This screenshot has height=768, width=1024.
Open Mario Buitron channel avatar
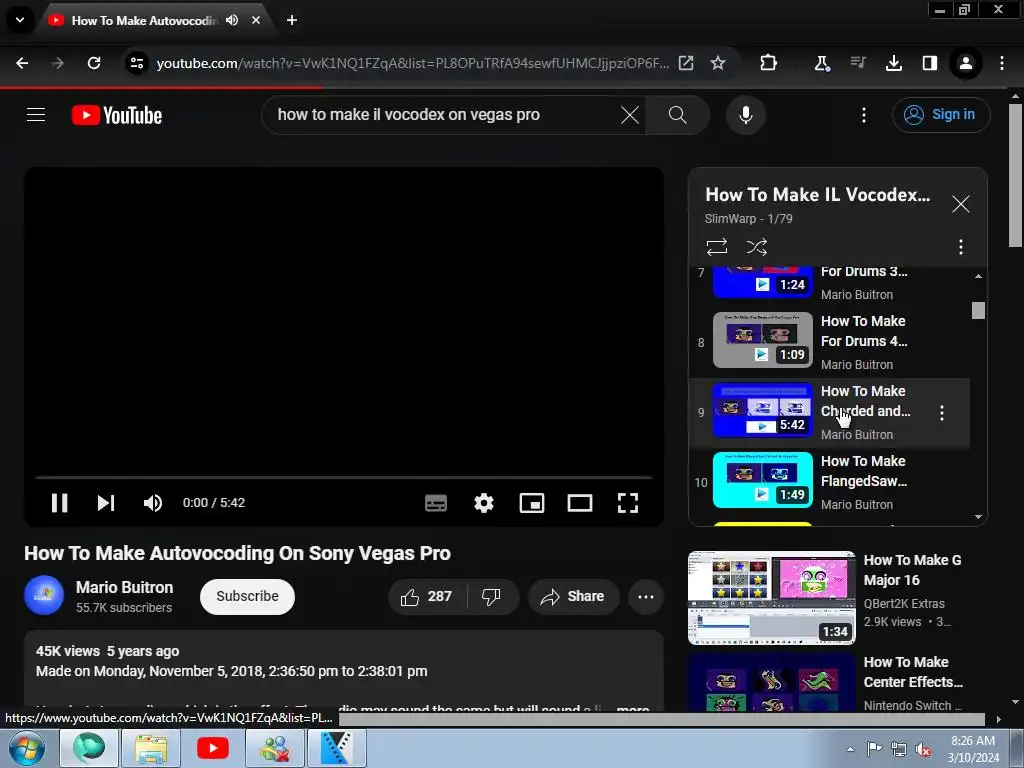[44, 596]
